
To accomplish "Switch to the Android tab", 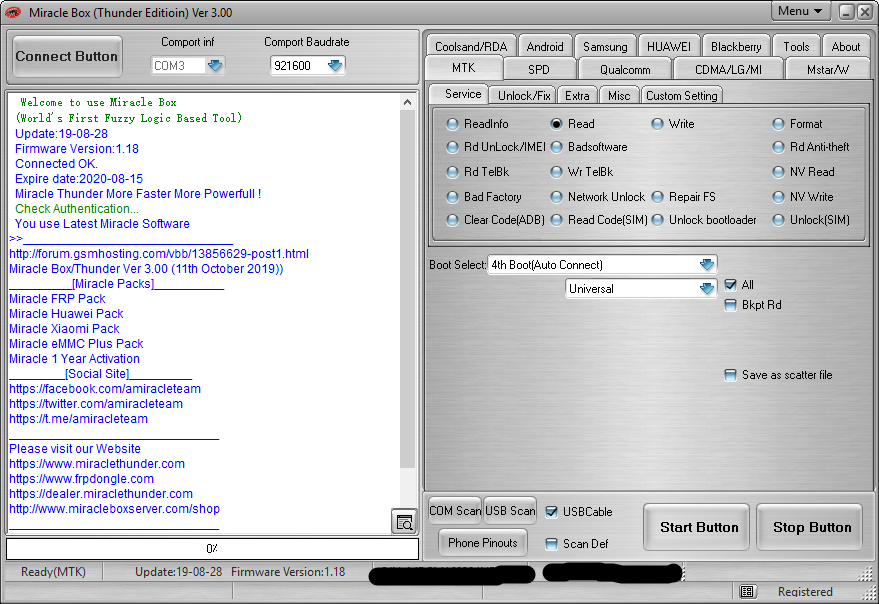I will point(545,47).
